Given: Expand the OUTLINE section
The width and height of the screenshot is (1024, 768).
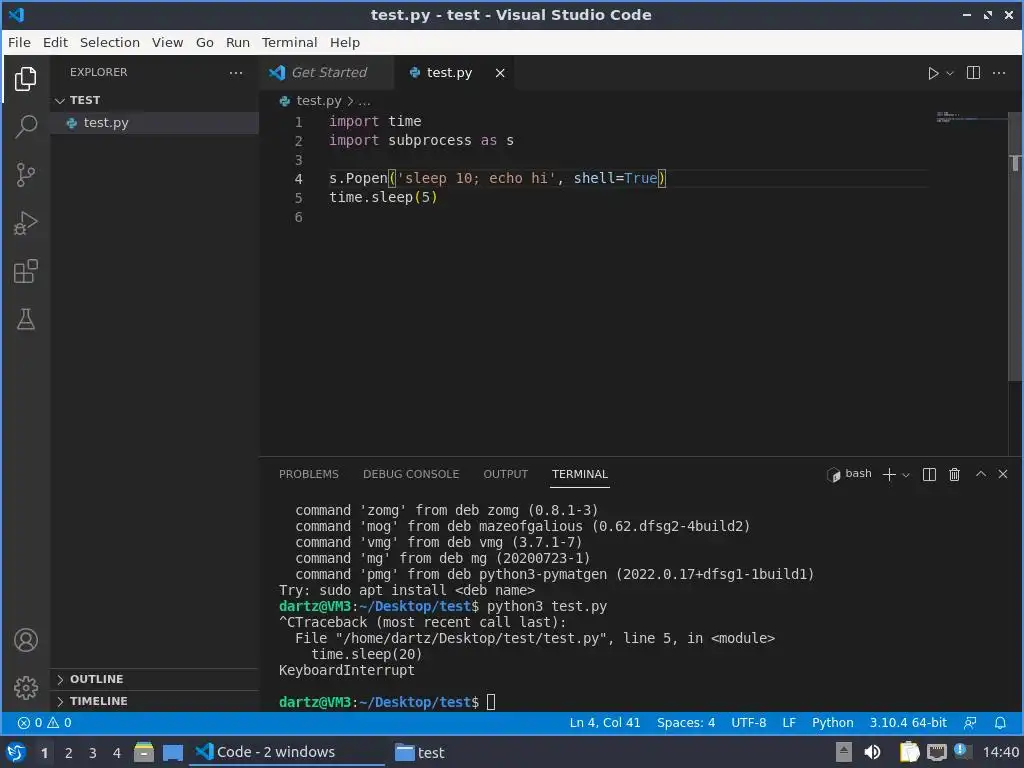Looking at the screenshot, I should coord(155,679).
